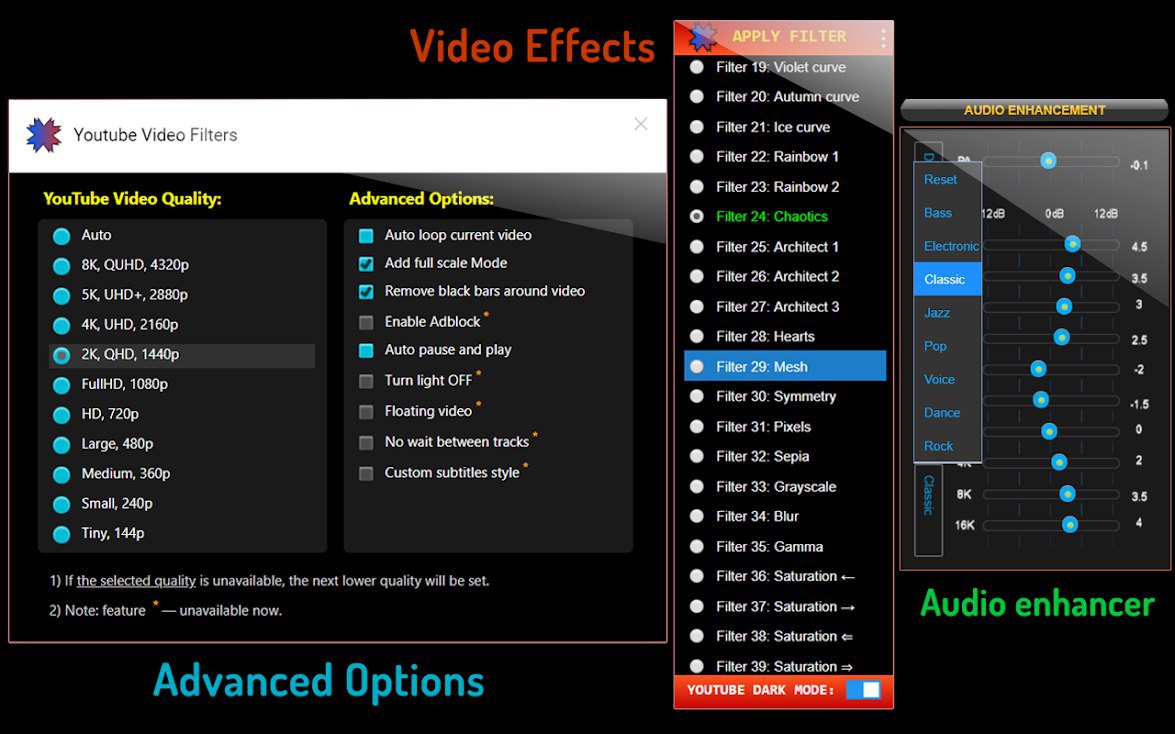Select Large, 480p quality
The height and width of the screenshot is (734, 1175).
pos(61,445)
